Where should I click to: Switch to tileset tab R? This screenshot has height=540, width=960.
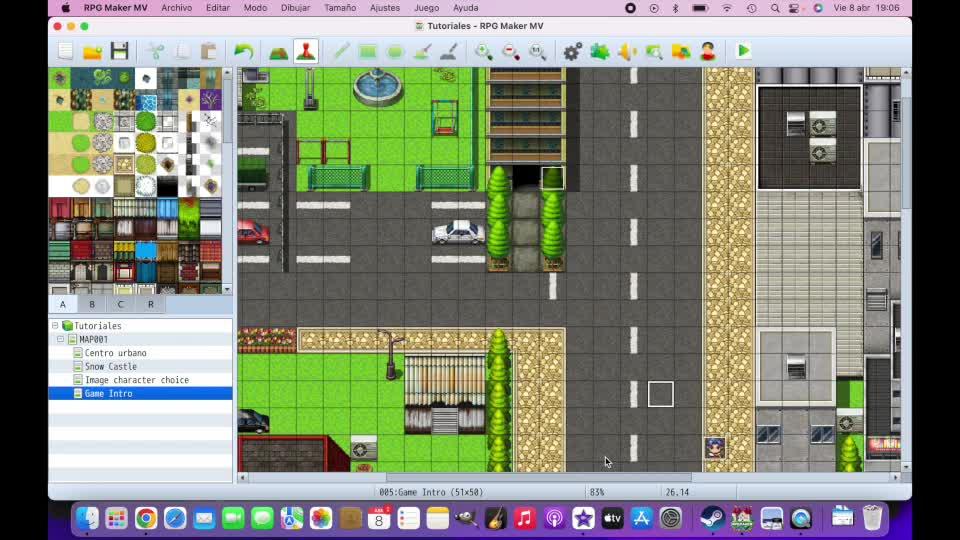point(151,304)
